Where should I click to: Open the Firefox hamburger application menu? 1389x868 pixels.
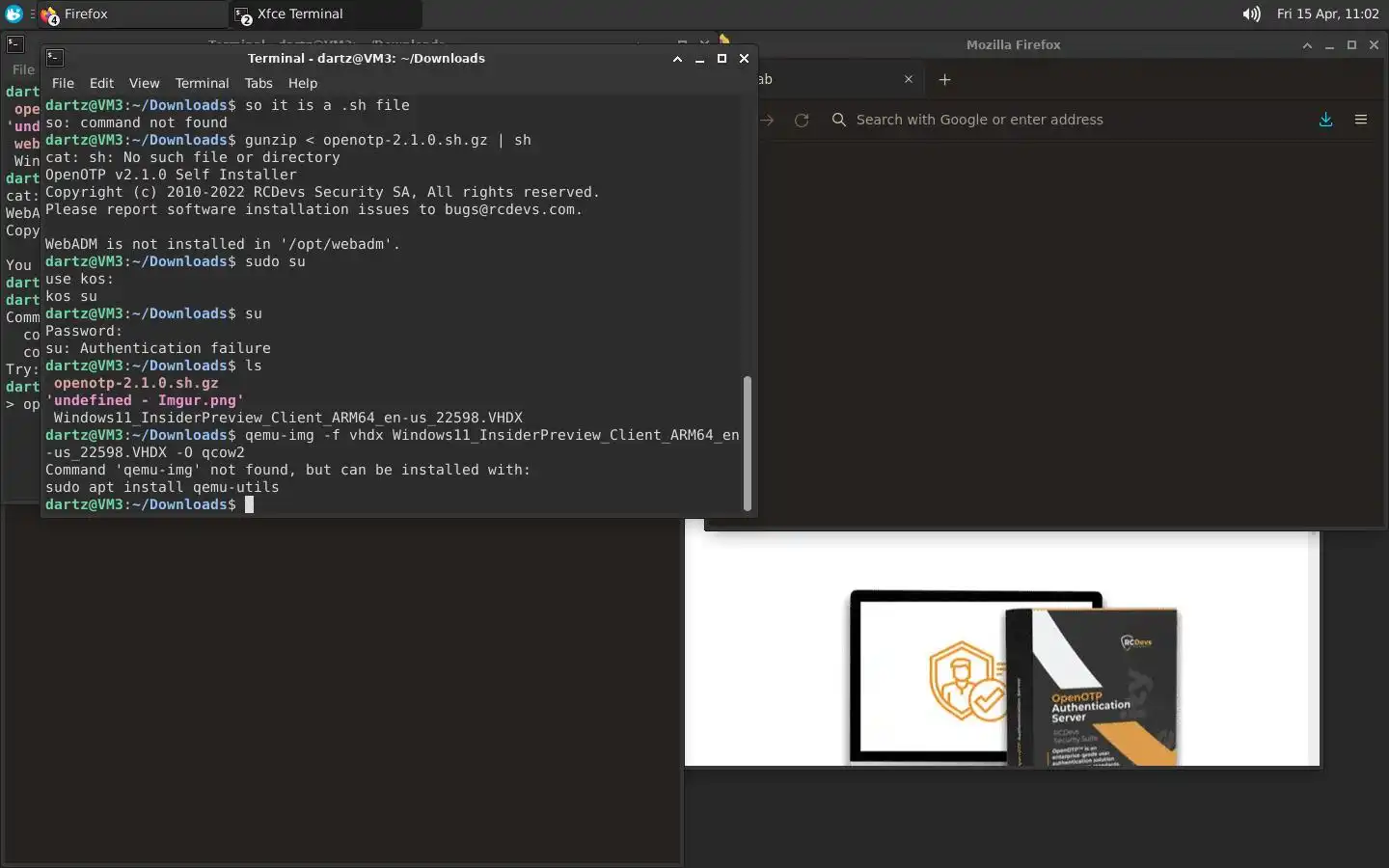click(1361, 120)
